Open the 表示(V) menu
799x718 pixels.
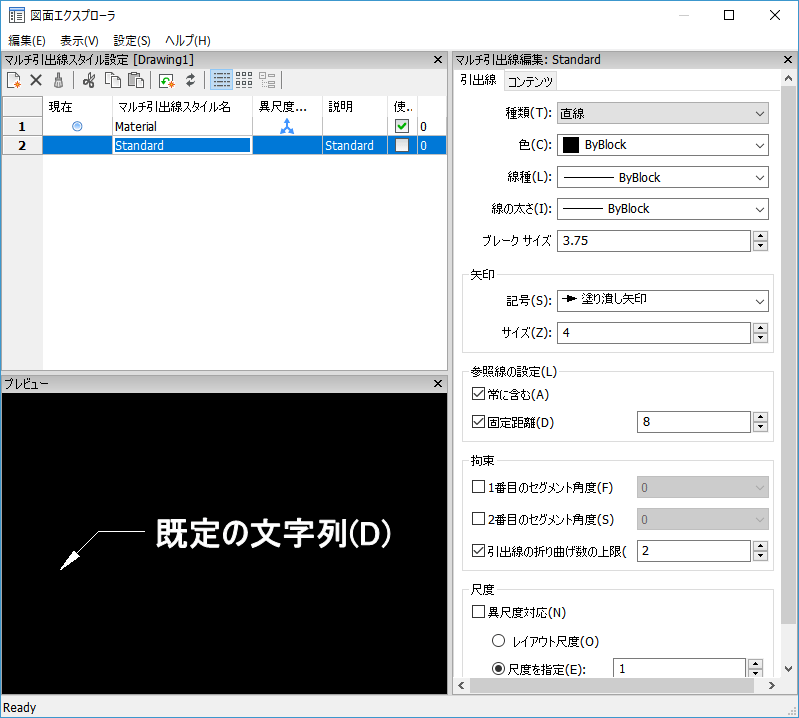pyautogui.click(x=79, y=40)
